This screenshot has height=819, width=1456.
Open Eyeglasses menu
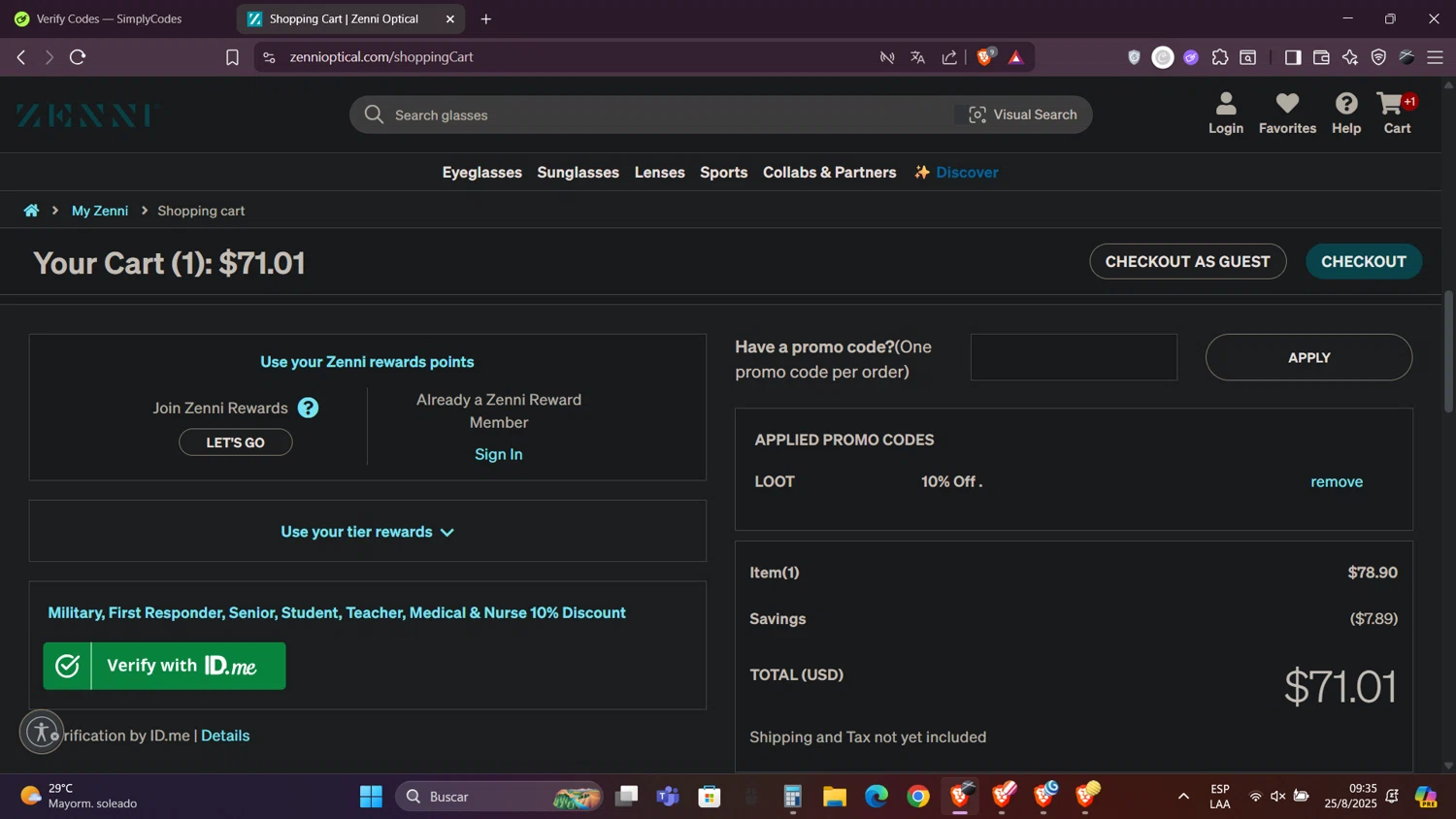[481, 172]
